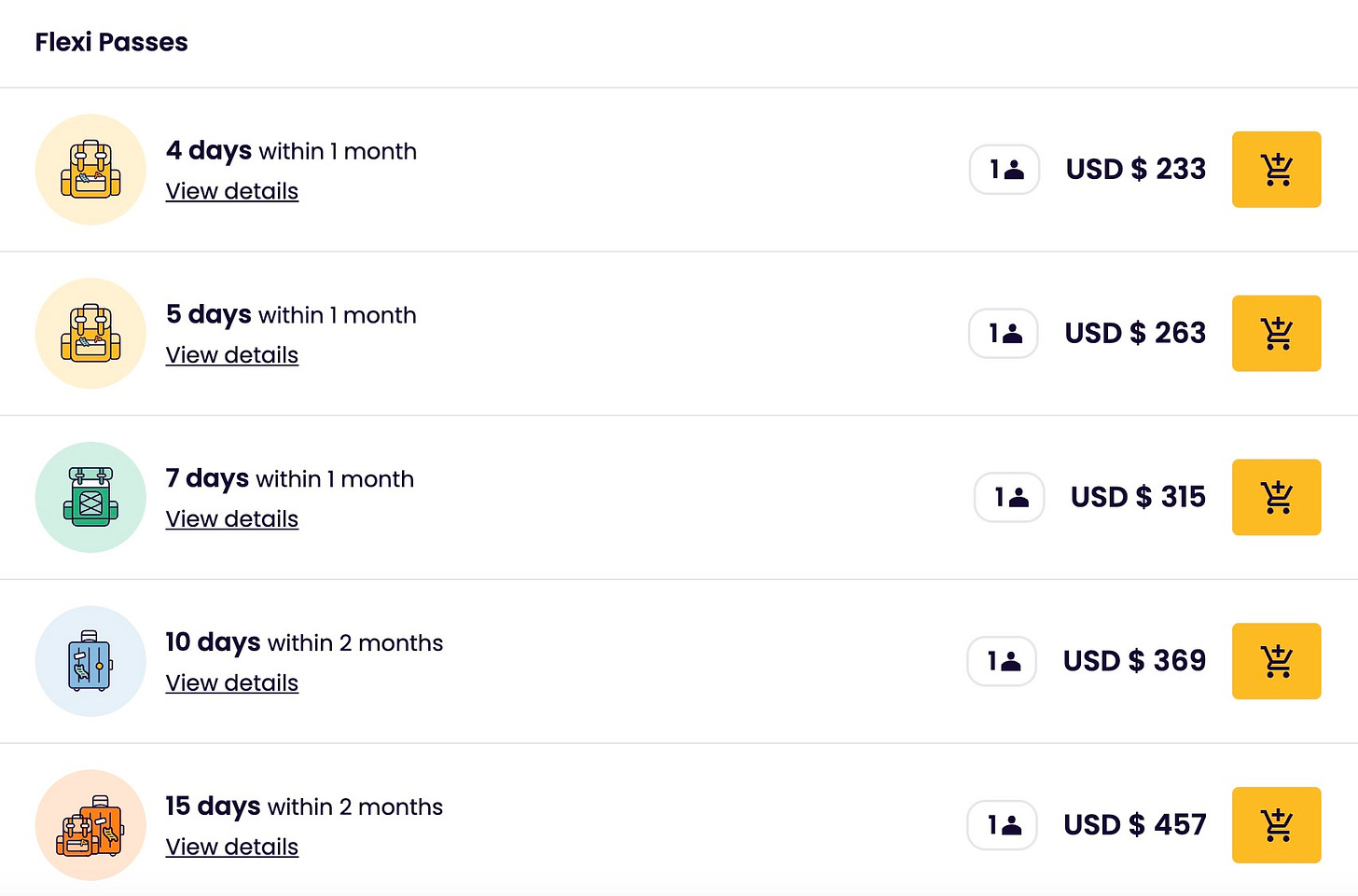Add the 10 days pass to cart
This screenshot has width=1358, height=896.
[1276, 661]
